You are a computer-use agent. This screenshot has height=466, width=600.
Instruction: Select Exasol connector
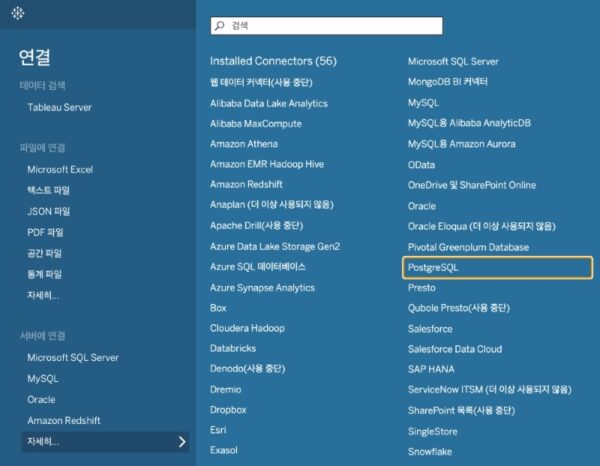tap(223, 451)
